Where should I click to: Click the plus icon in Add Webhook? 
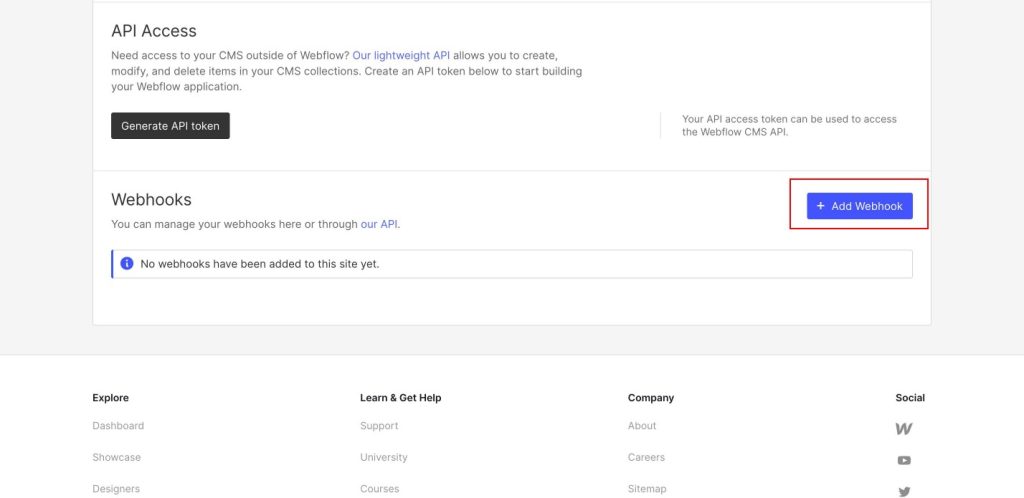point(821,206)
